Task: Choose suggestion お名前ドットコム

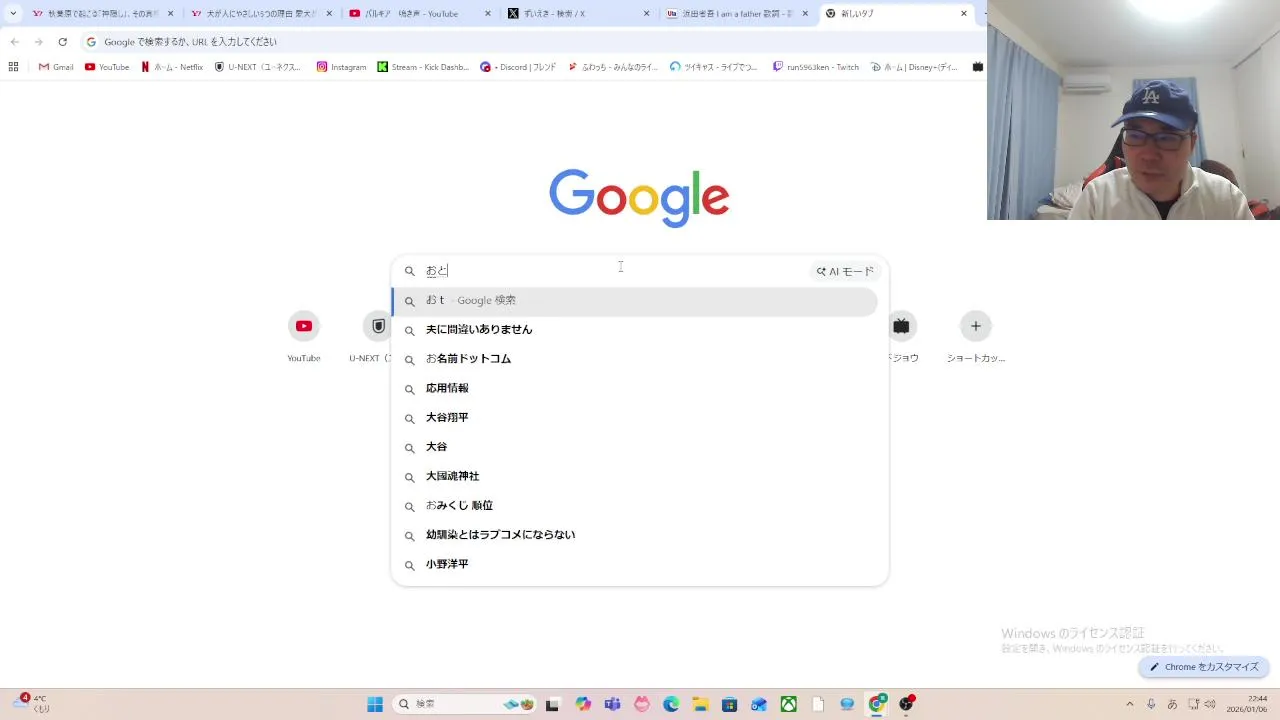Action: point(635,359)
